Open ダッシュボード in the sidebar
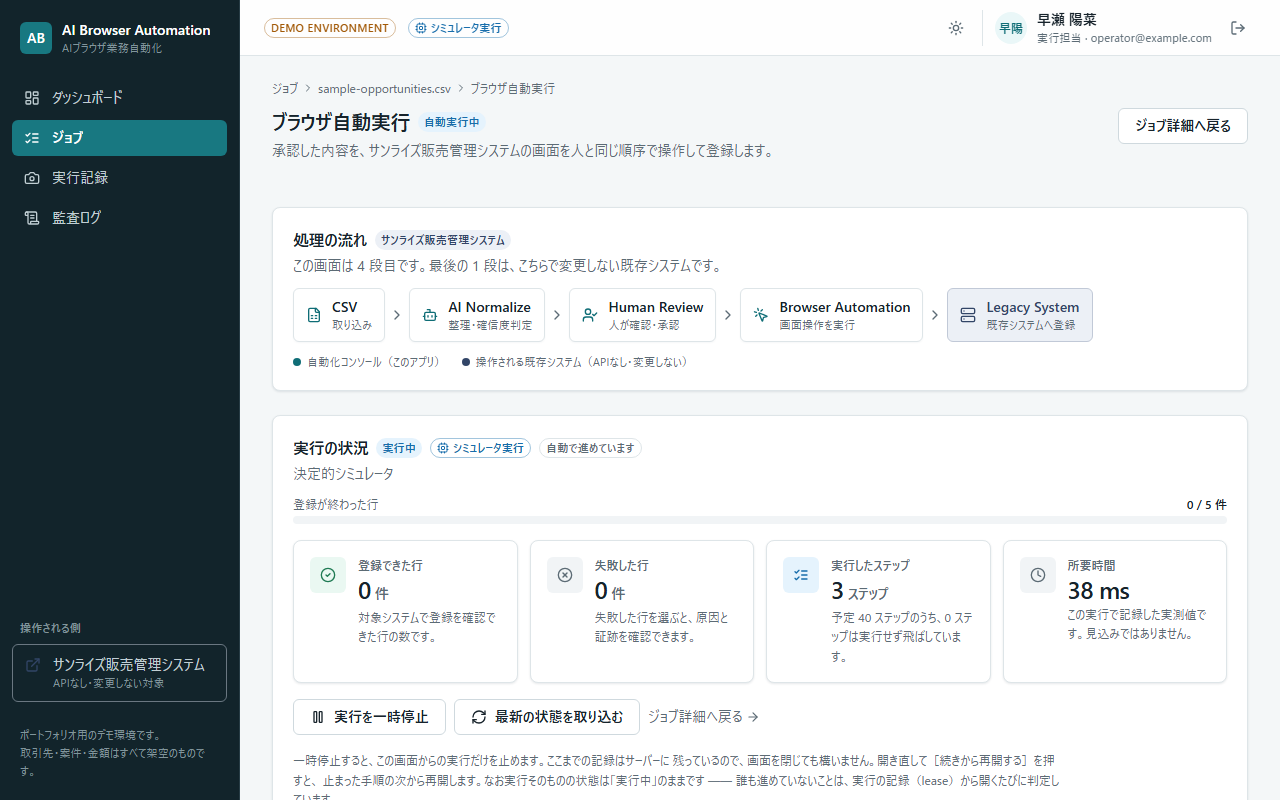This screenshot has width=1280, height=800. [120, 98]
